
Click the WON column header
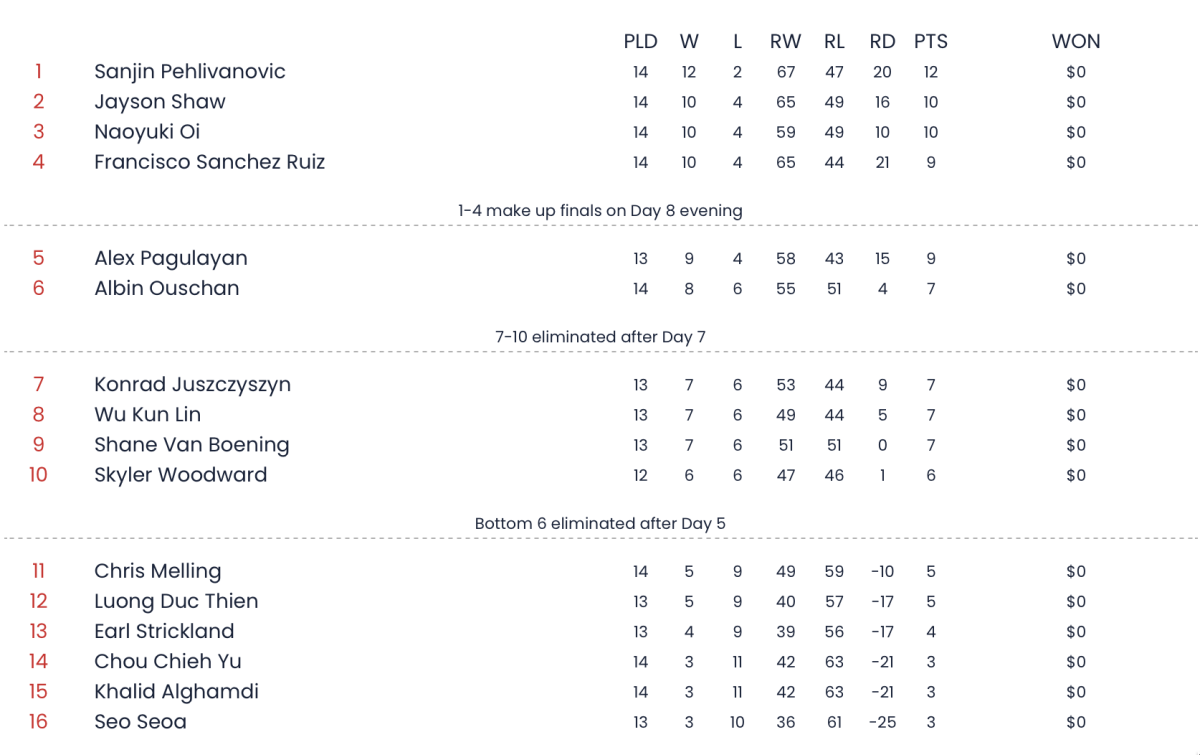pyautogui.click(x=1076, y=42)
